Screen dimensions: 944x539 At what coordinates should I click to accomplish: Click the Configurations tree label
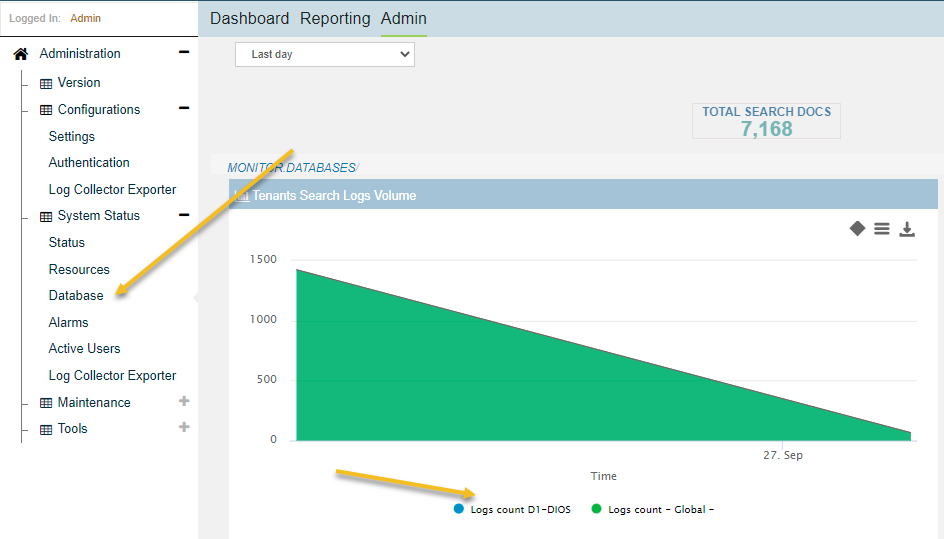click(x=99, y=110)
